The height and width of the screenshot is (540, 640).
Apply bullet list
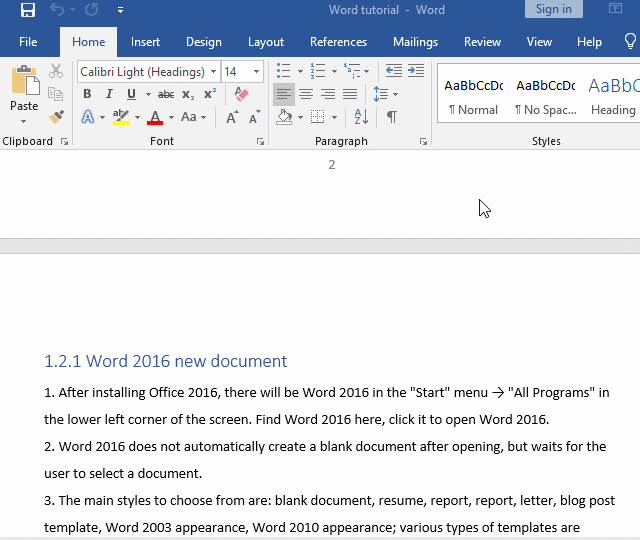pyautogui.click(x=284, y=71)
